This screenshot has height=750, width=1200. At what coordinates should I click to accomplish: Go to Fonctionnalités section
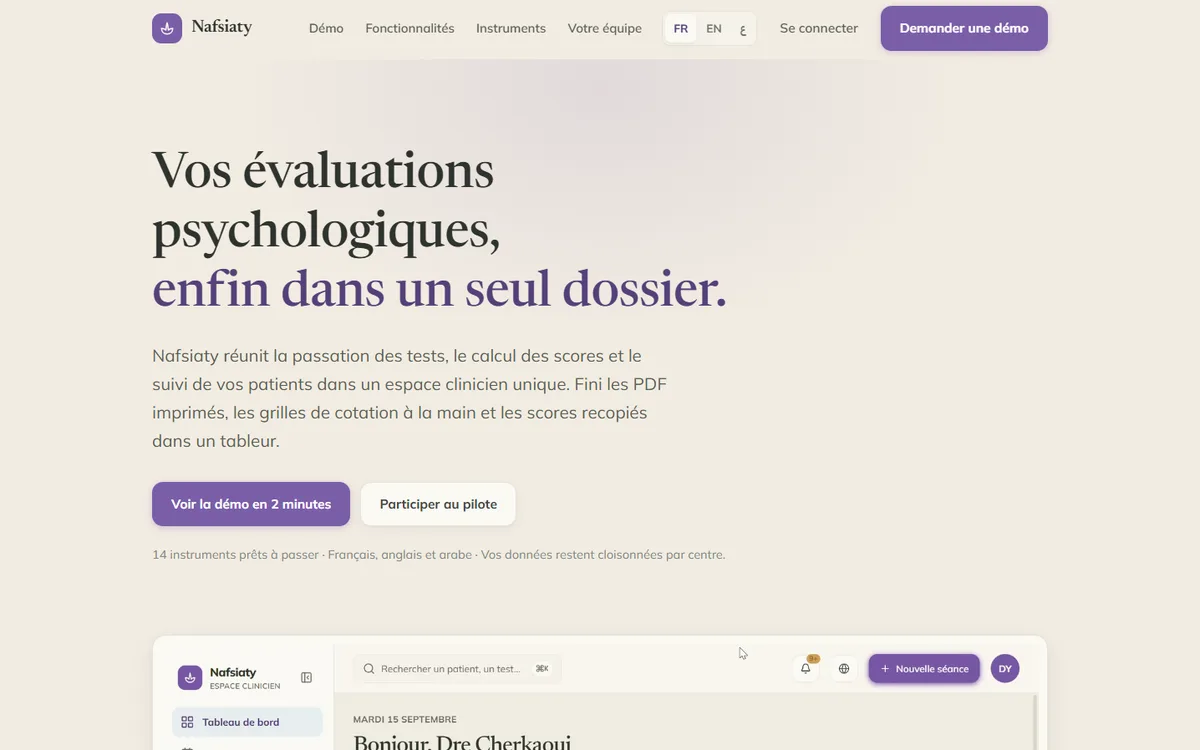410,28
